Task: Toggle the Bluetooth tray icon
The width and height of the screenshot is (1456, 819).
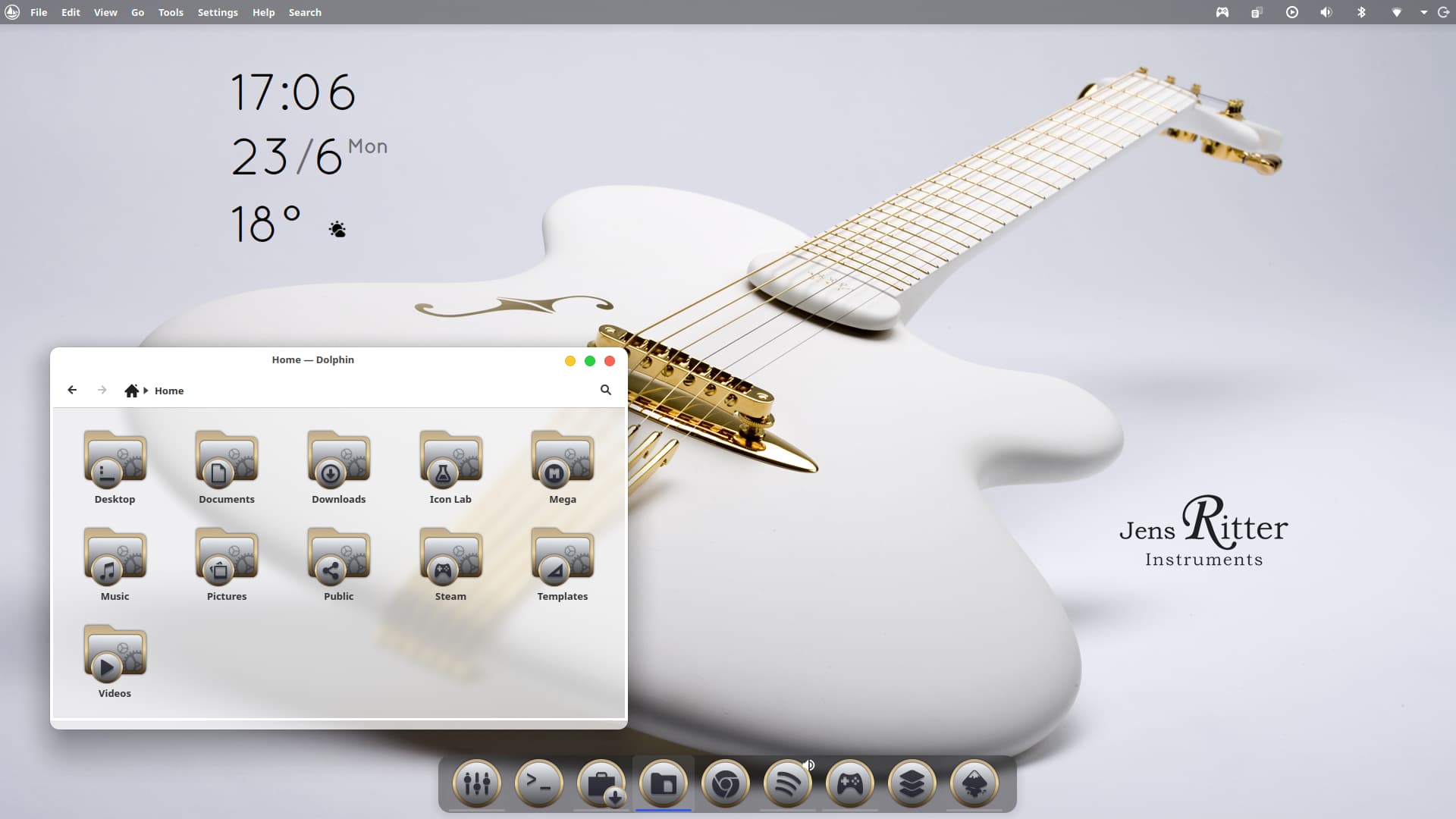Action: coord(1361,12)
